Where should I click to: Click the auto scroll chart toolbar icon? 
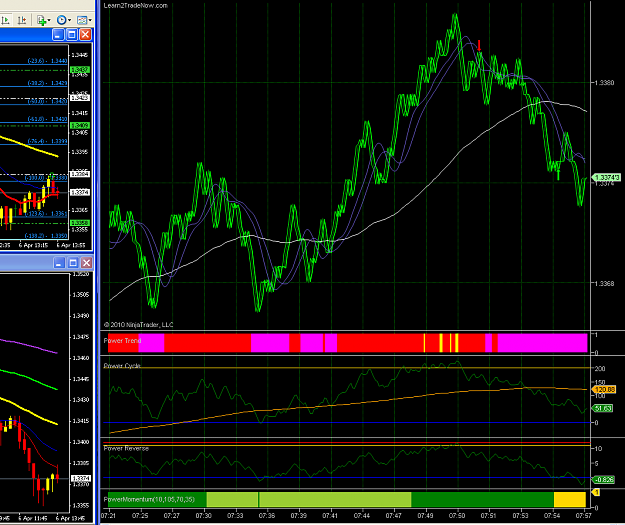5,20
